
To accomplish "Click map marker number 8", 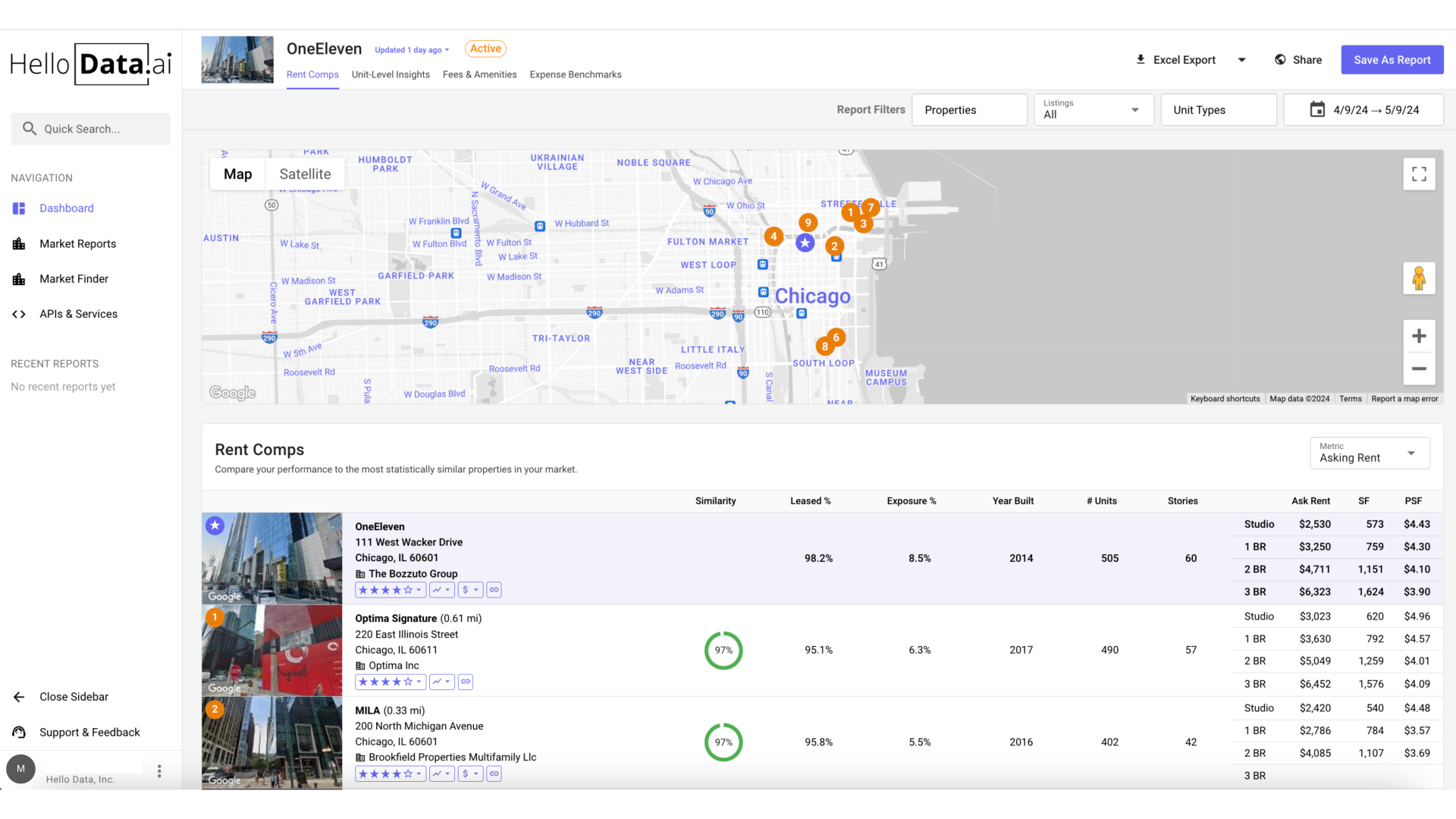I will coord(824,347).
